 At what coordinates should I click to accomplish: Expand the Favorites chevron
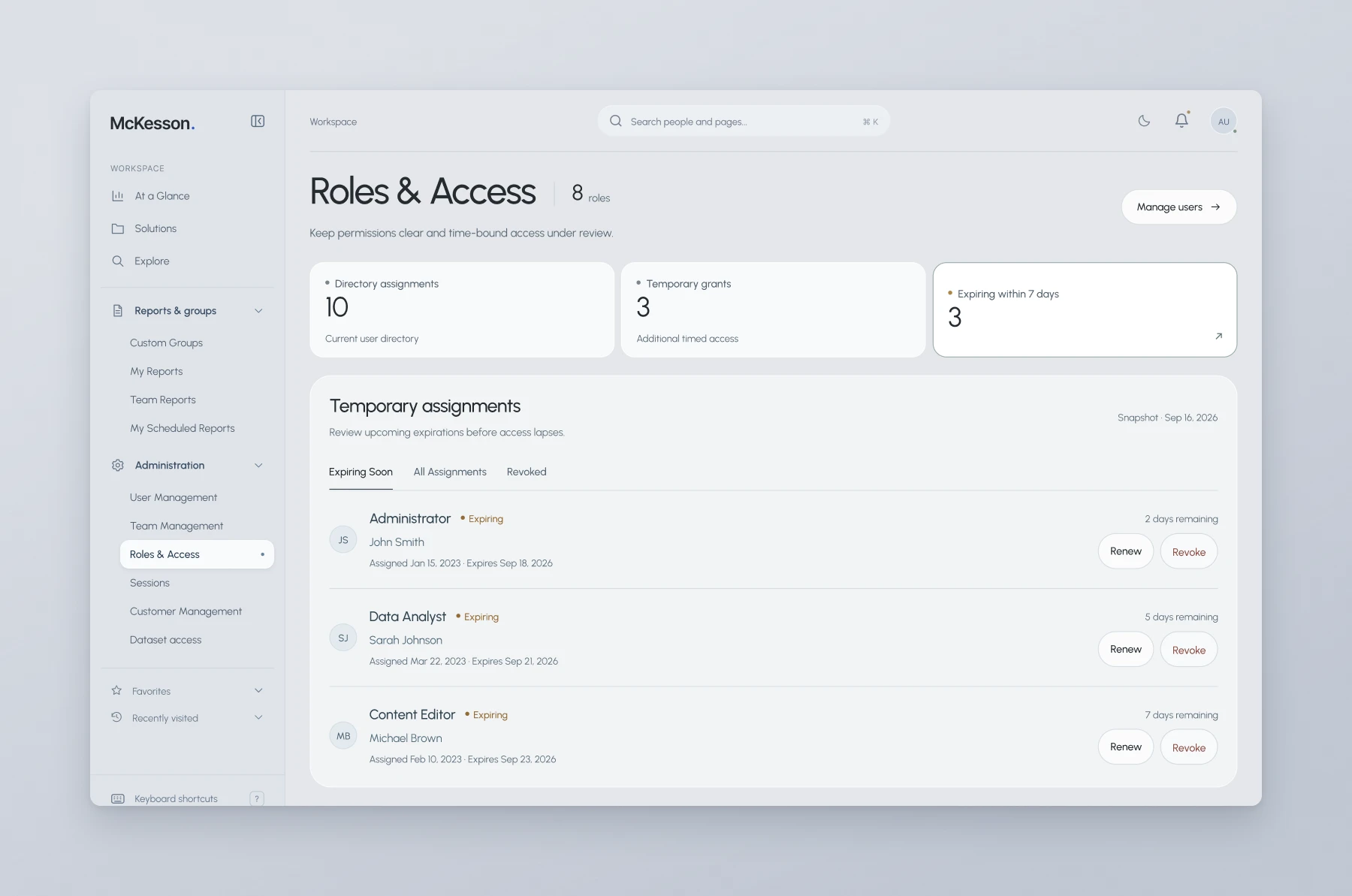point(258,690)
